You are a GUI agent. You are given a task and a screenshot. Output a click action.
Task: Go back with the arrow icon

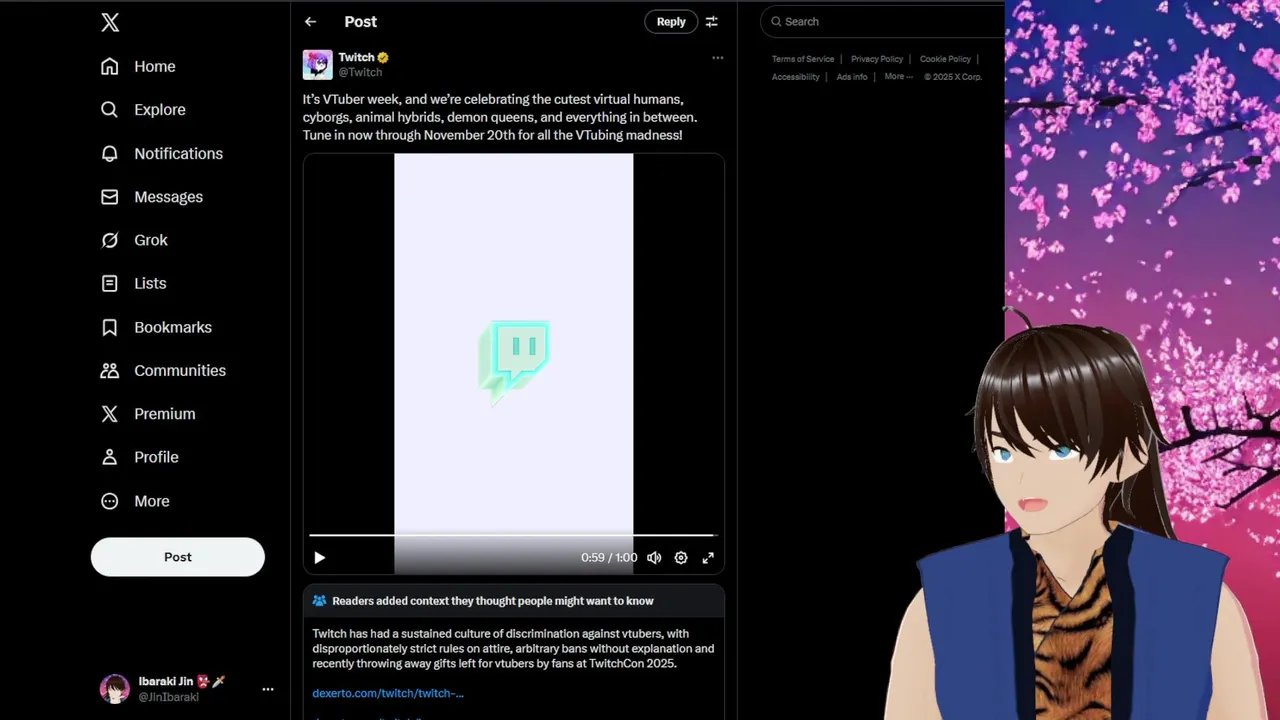[x=311, y=22]
